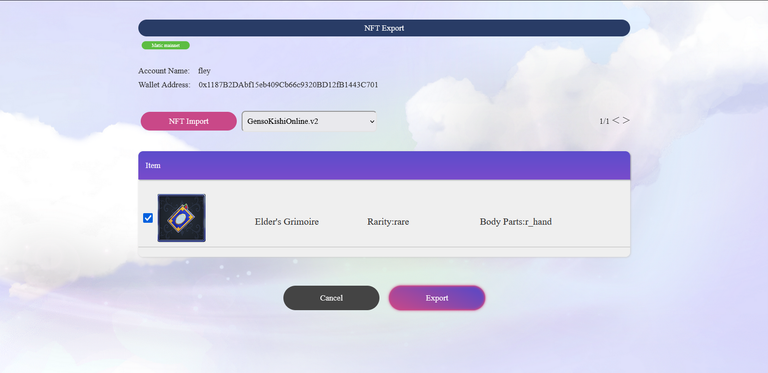Uncheck the Elder's Grimoire item checkbox
768x373 pixels.
click(148, 218)
